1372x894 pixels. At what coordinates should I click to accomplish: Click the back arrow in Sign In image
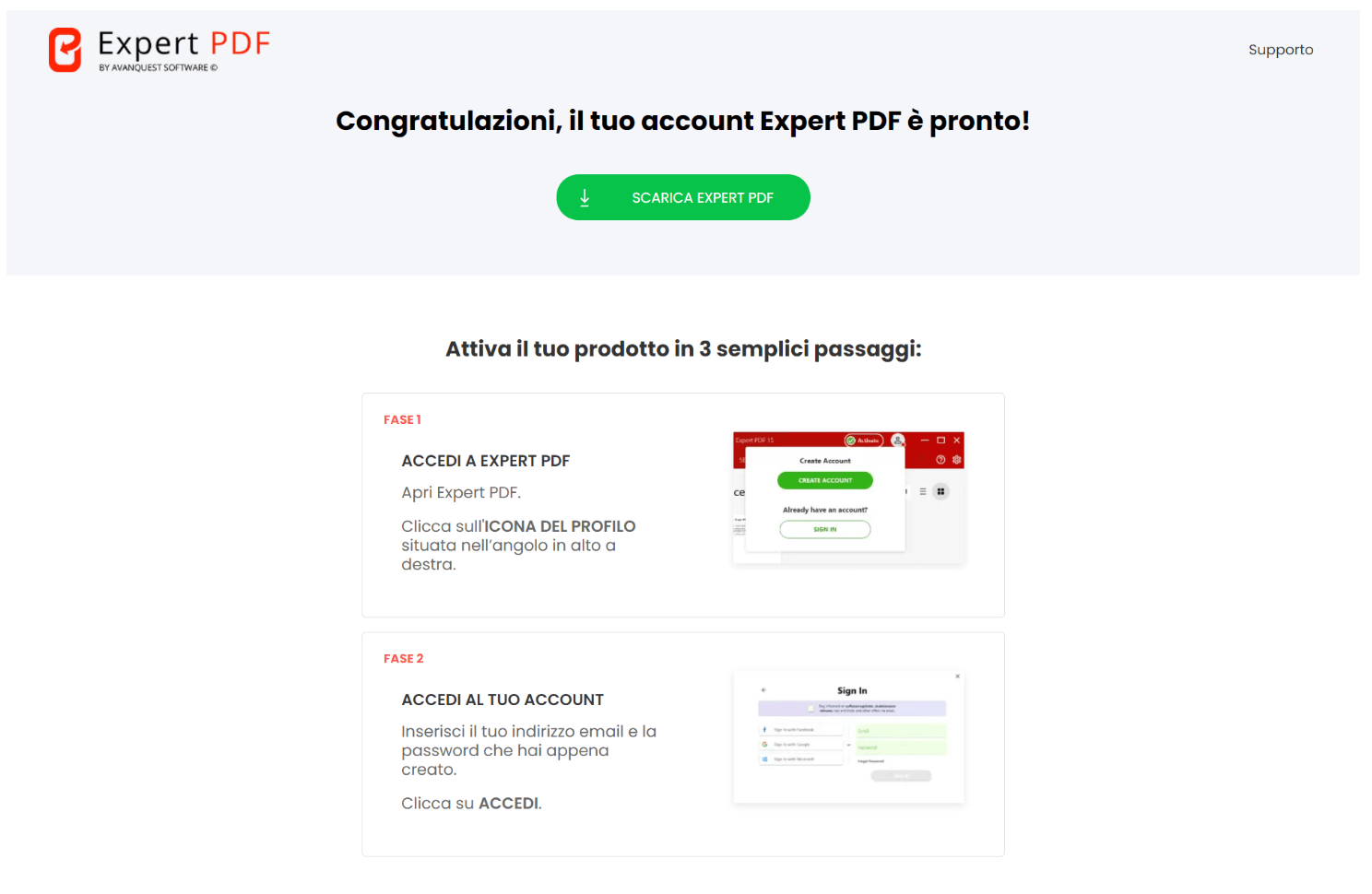click(763, 690)
